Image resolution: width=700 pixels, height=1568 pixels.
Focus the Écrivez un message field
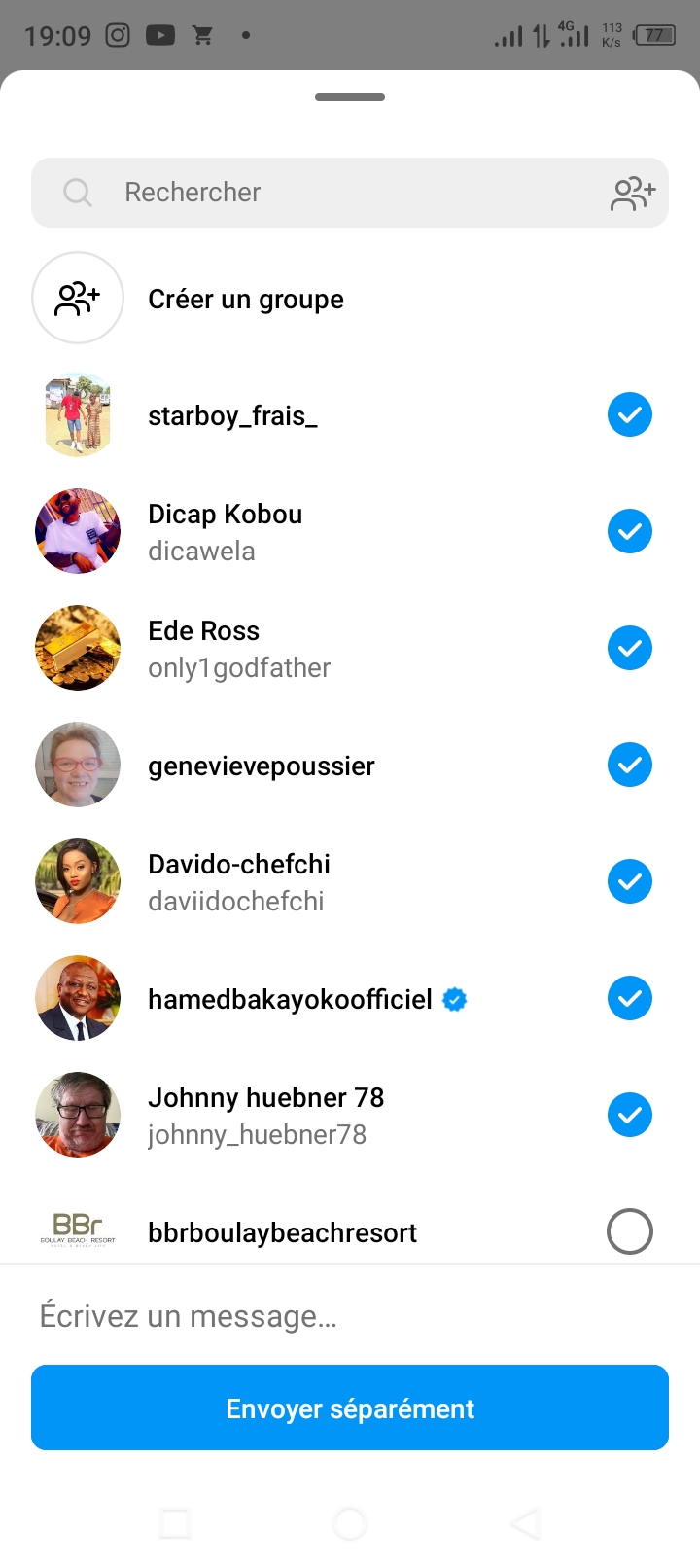click(x=350, y=1316)
